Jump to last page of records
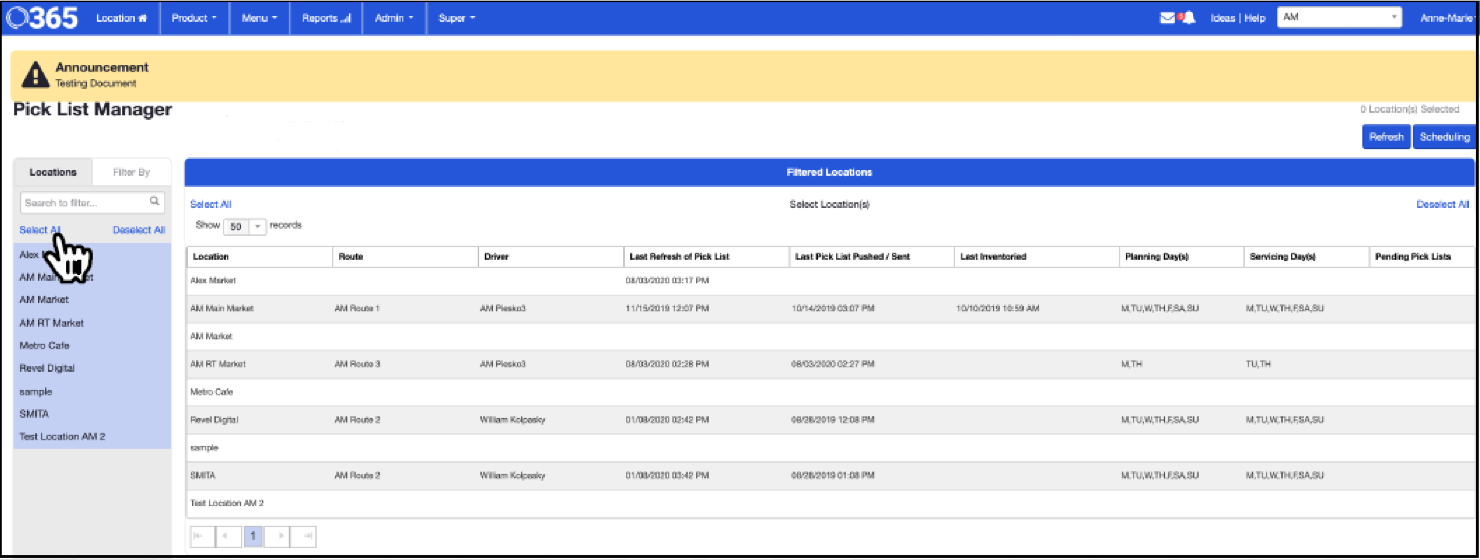1480x560 pixels. tap(306, 537)
